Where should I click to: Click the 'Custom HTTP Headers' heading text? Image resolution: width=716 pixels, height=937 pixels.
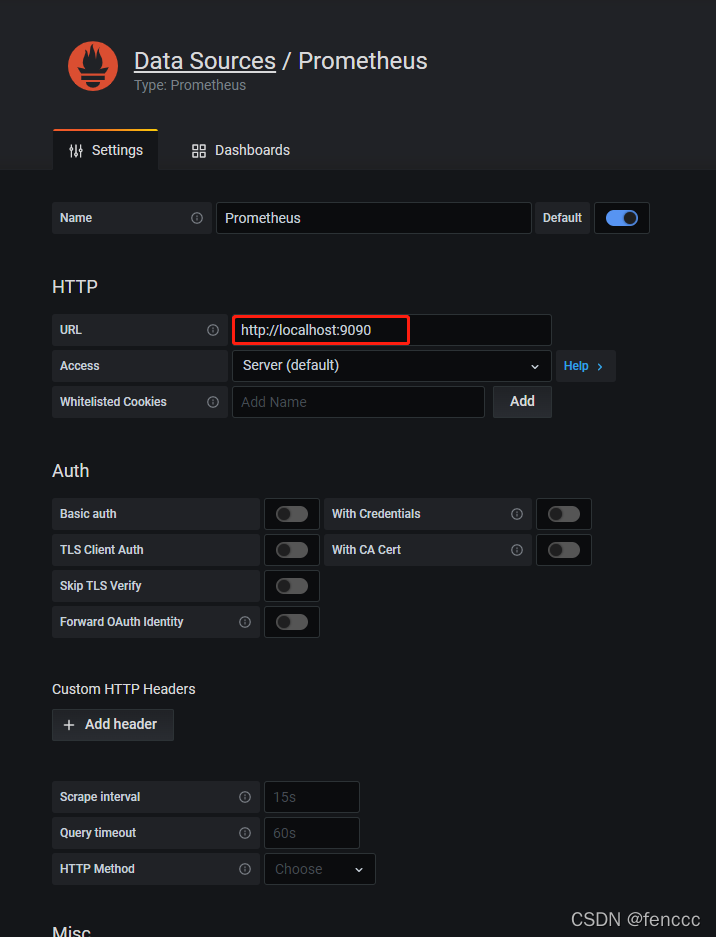tap(124, 689)
